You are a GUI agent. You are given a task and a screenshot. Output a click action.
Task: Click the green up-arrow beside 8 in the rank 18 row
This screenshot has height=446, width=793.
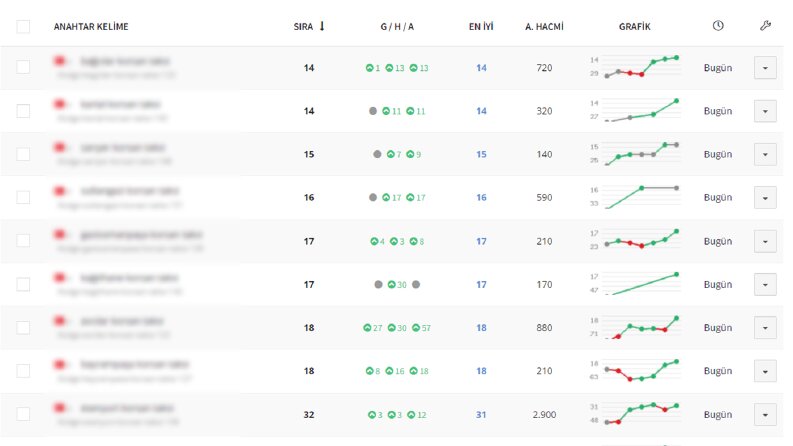click(x=369, y=371)
